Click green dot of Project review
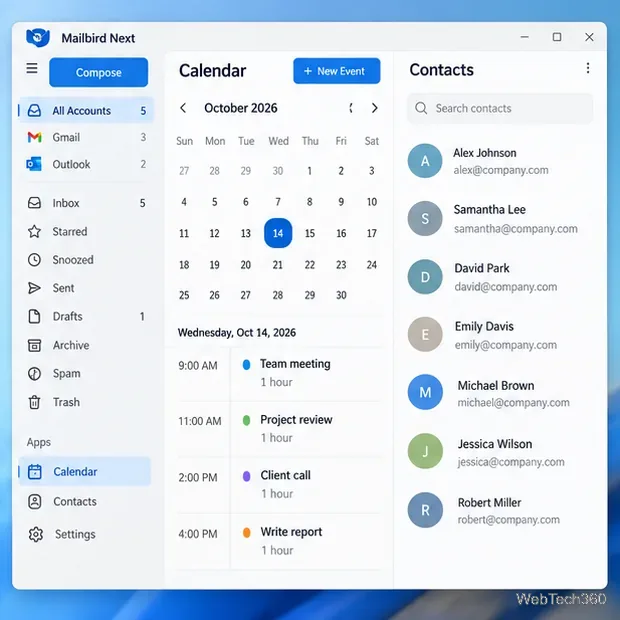620x620 pixels. [246, 420]
